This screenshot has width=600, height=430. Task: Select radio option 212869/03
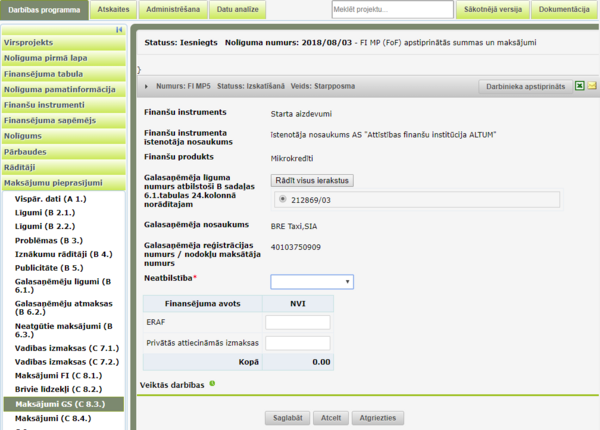pyautogui.click(x=282, y=199)
